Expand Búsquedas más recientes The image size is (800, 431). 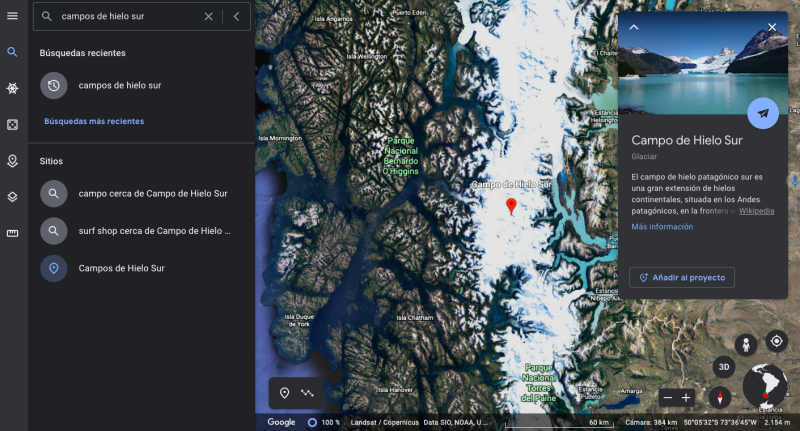94,121
